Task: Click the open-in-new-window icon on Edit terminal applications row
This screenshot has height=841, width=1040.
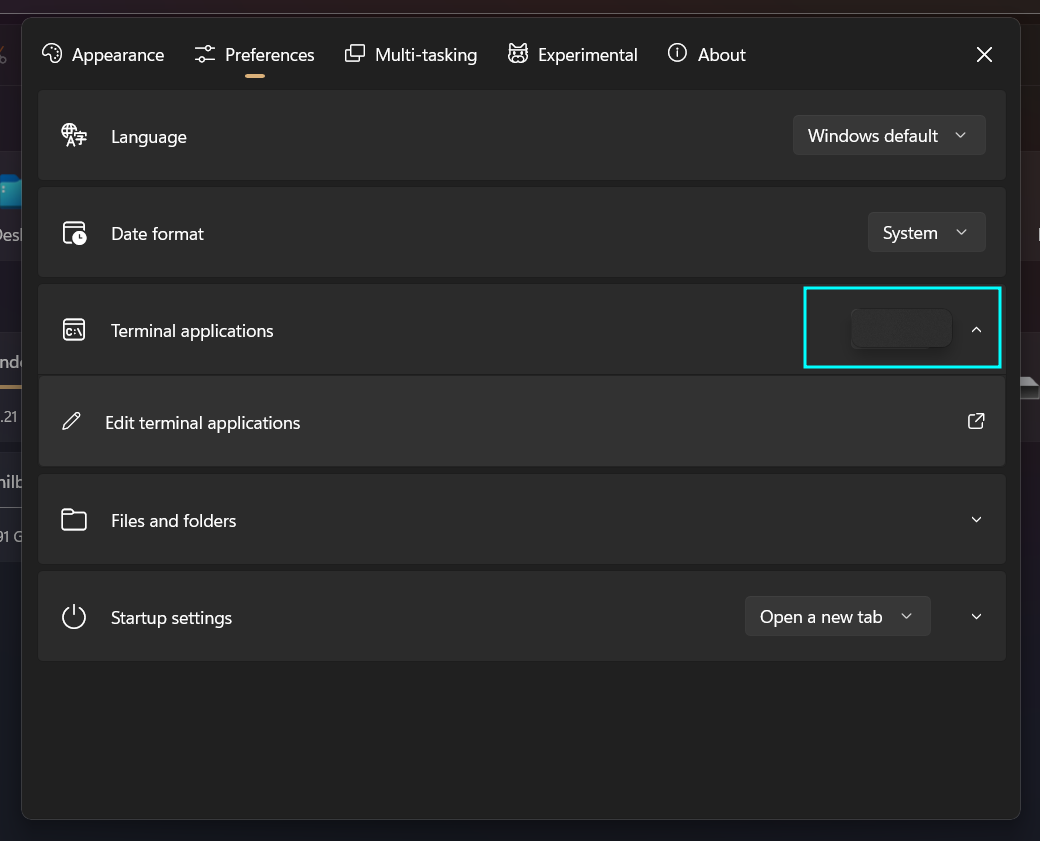Action: tap(975, 421)
